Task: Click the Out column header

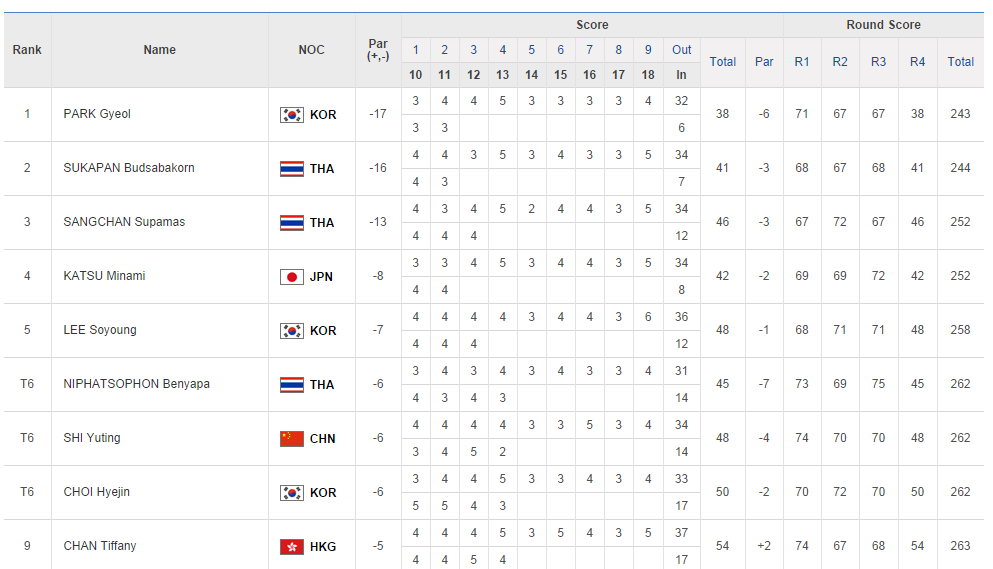Action: click(x=681, y=50)
